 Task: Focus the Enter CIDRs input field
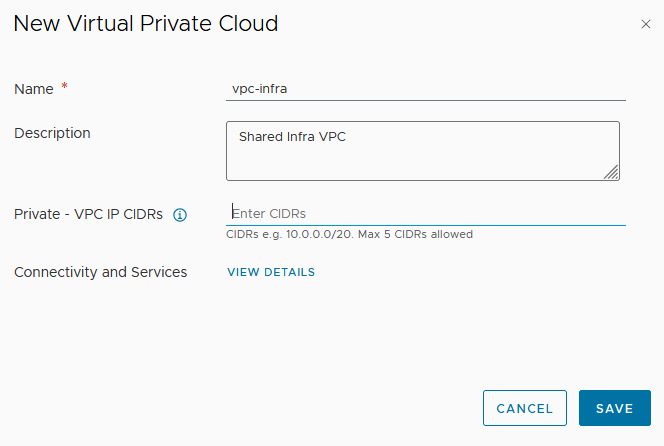[427, 213]
